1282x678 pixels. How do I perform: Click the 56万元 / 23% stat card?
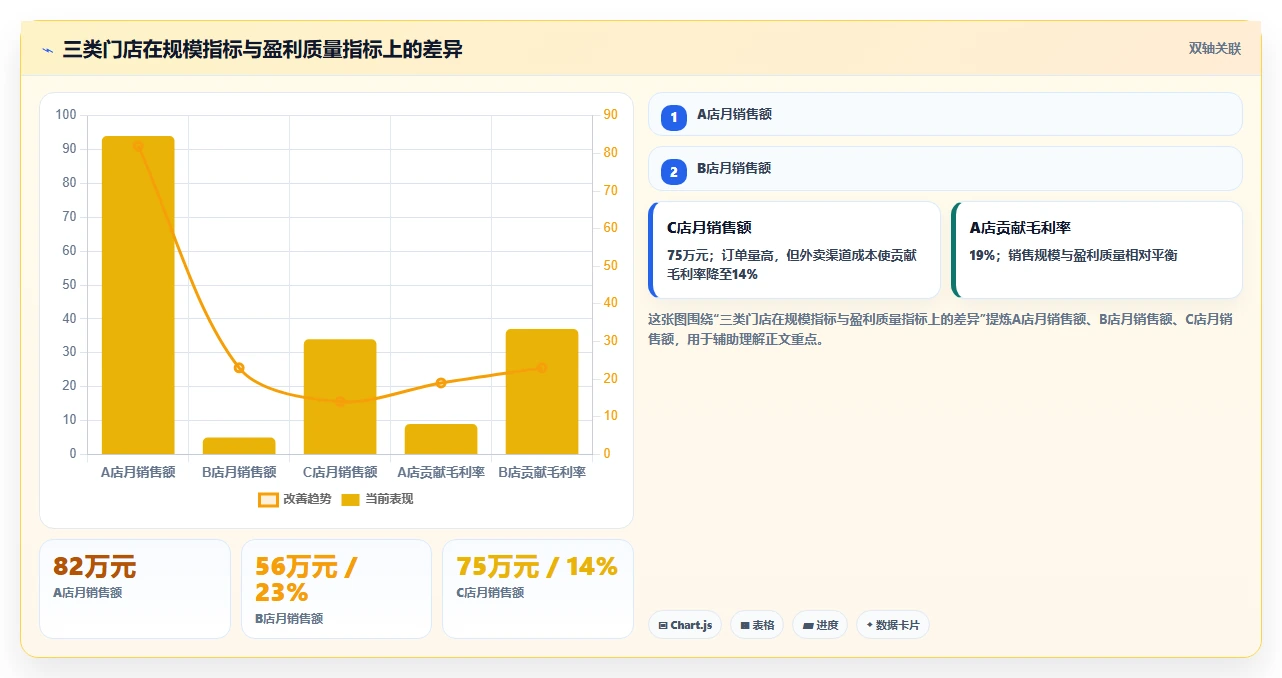[x=336, y=589]
